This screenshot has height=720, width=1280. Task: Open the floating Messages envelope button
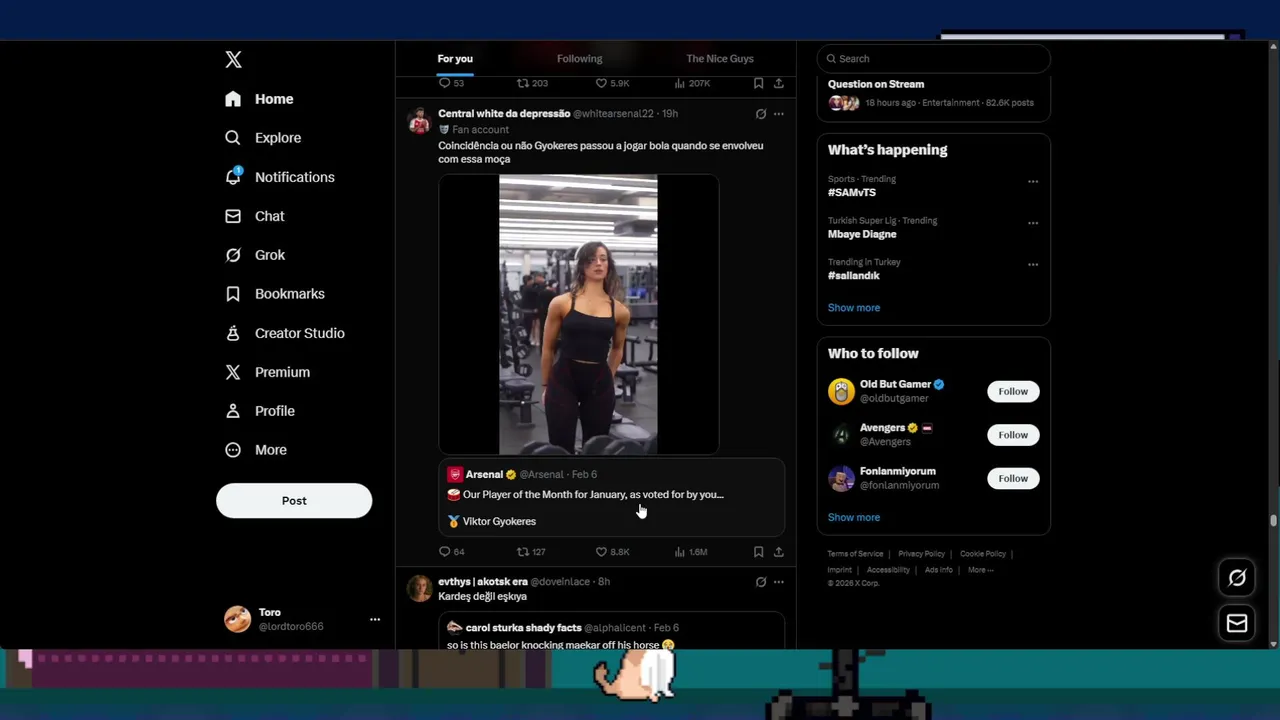point(1237,623)
